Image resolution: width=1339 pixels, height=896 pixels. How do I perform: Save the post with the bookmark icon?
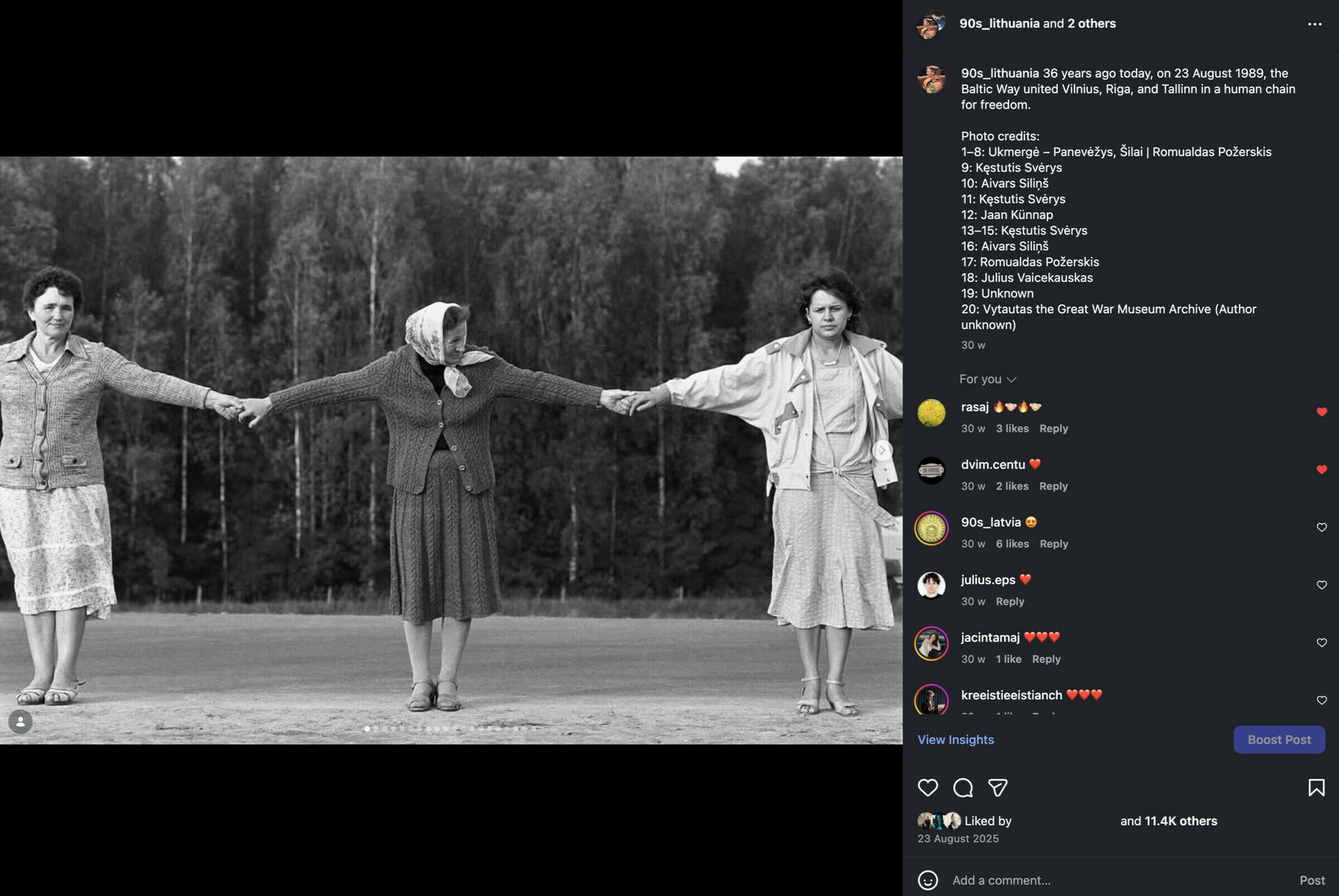[x=1317, y=787]
